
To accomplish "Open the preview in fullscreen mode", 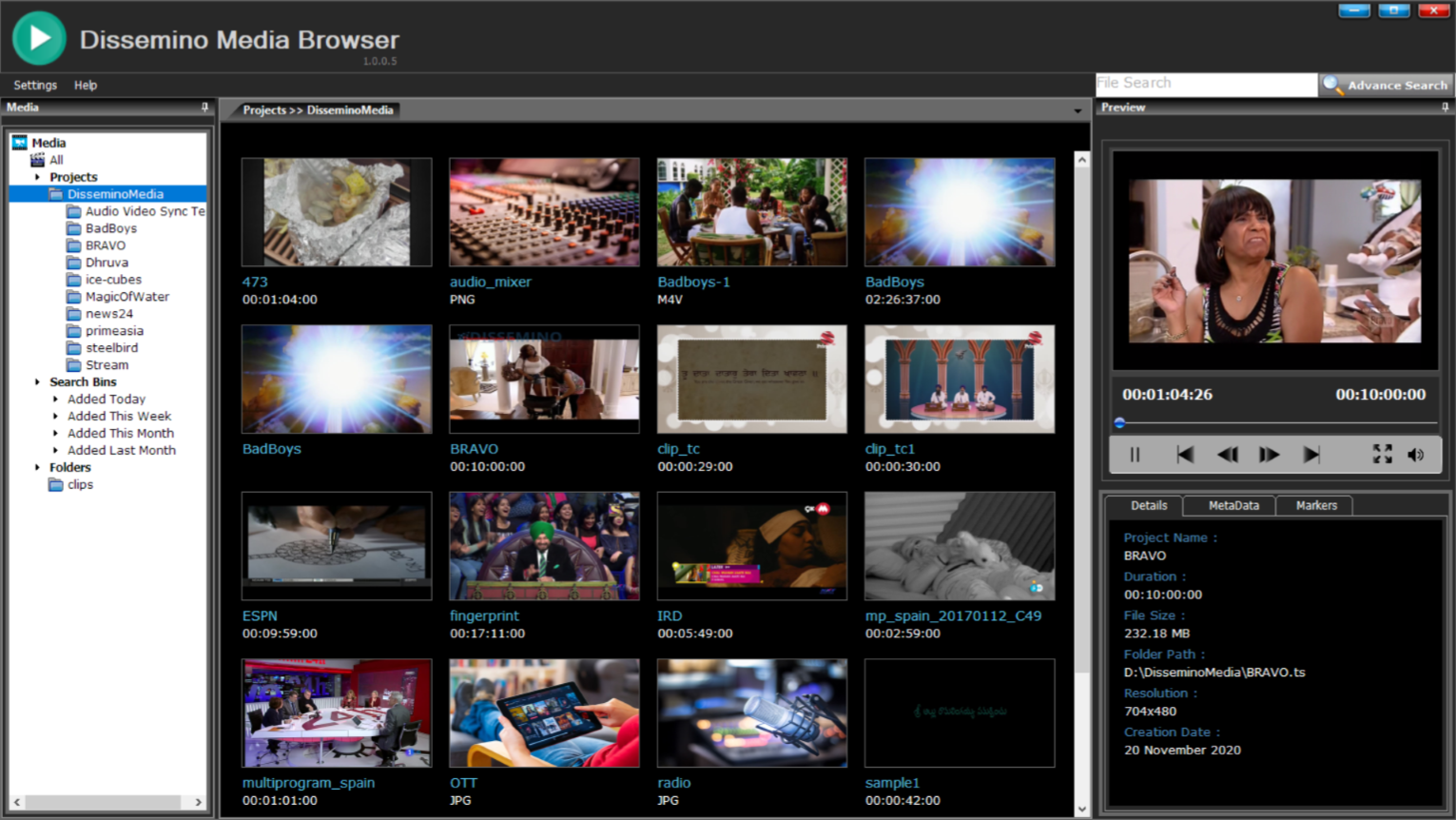I will 1382,455.
